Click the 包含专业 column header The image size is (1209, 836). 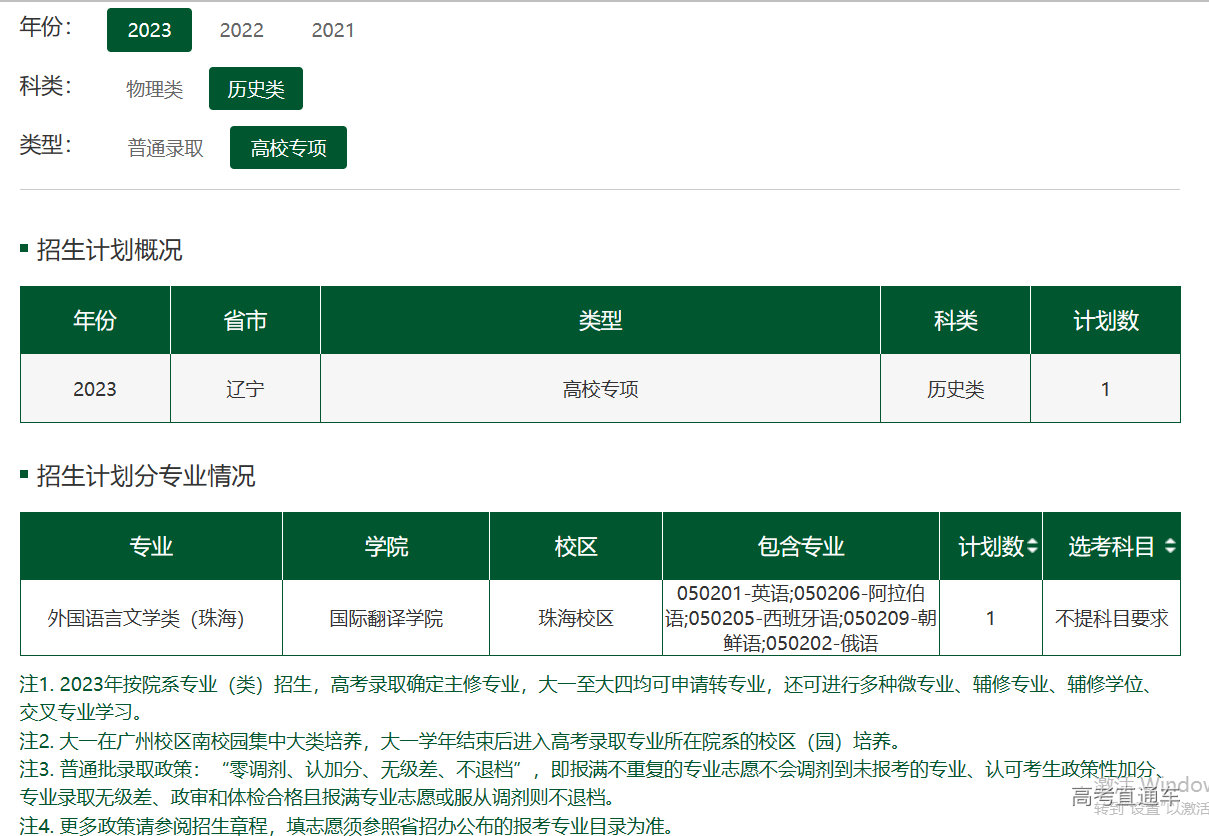point(801,547)
